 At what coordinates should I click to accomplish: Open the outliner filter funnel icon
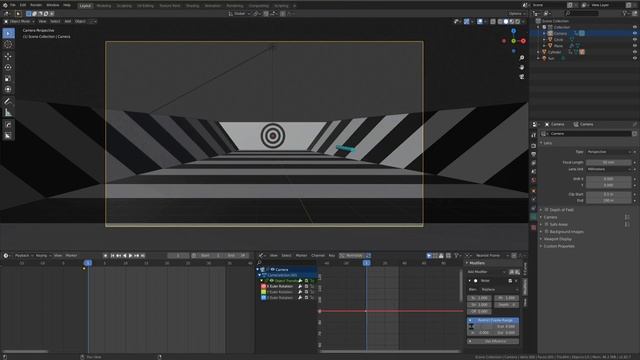coord(624,13)
